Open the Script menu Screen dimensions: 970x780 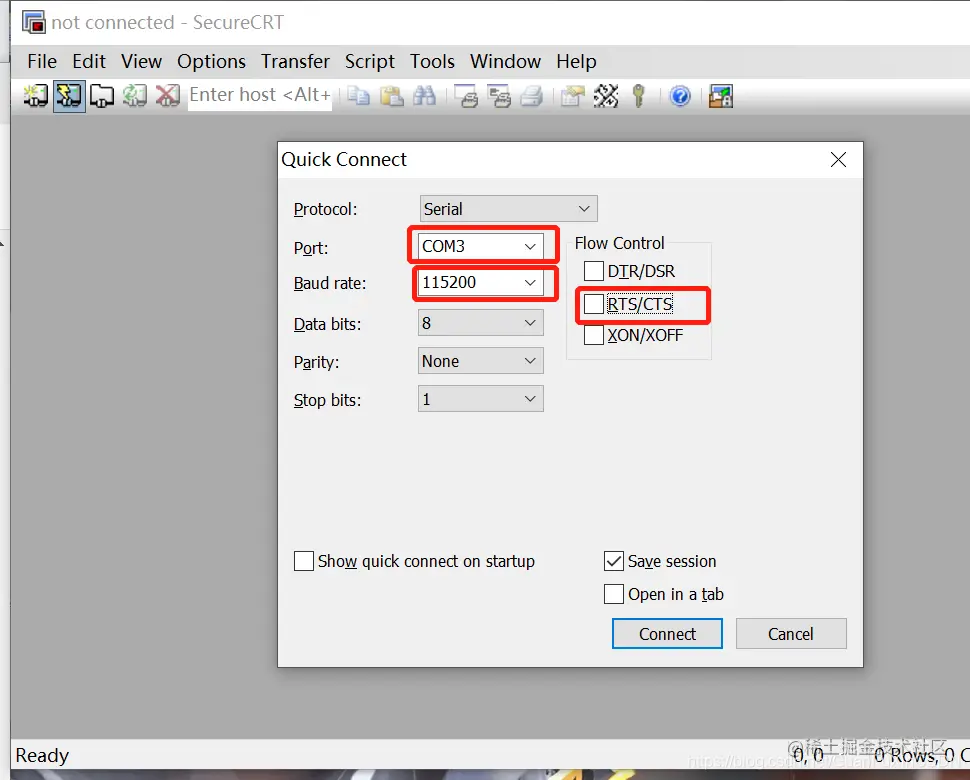click(369, 61)
